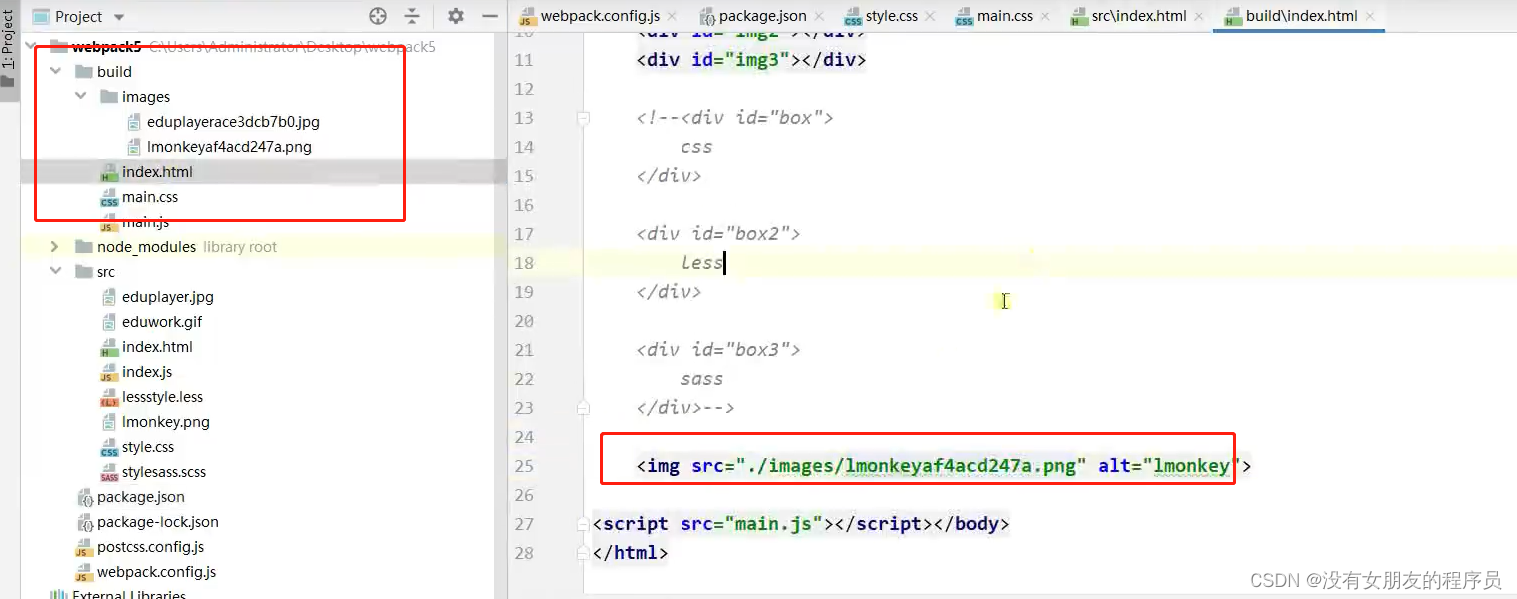Switch to src\index.html editor tab
Viewport: 1517px width, 599px height.
point(1139,16)
